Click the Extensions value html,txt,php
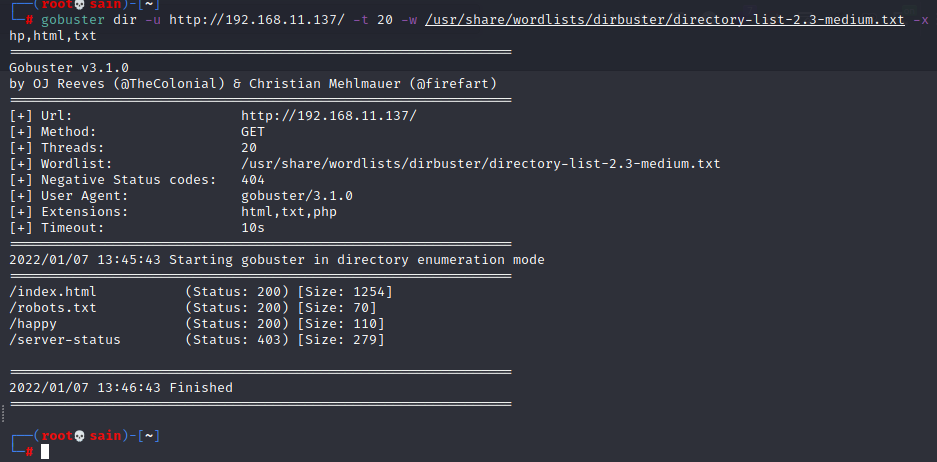This screenshot has width=937, height=462. pyautogui.click(x=289, y=212)
